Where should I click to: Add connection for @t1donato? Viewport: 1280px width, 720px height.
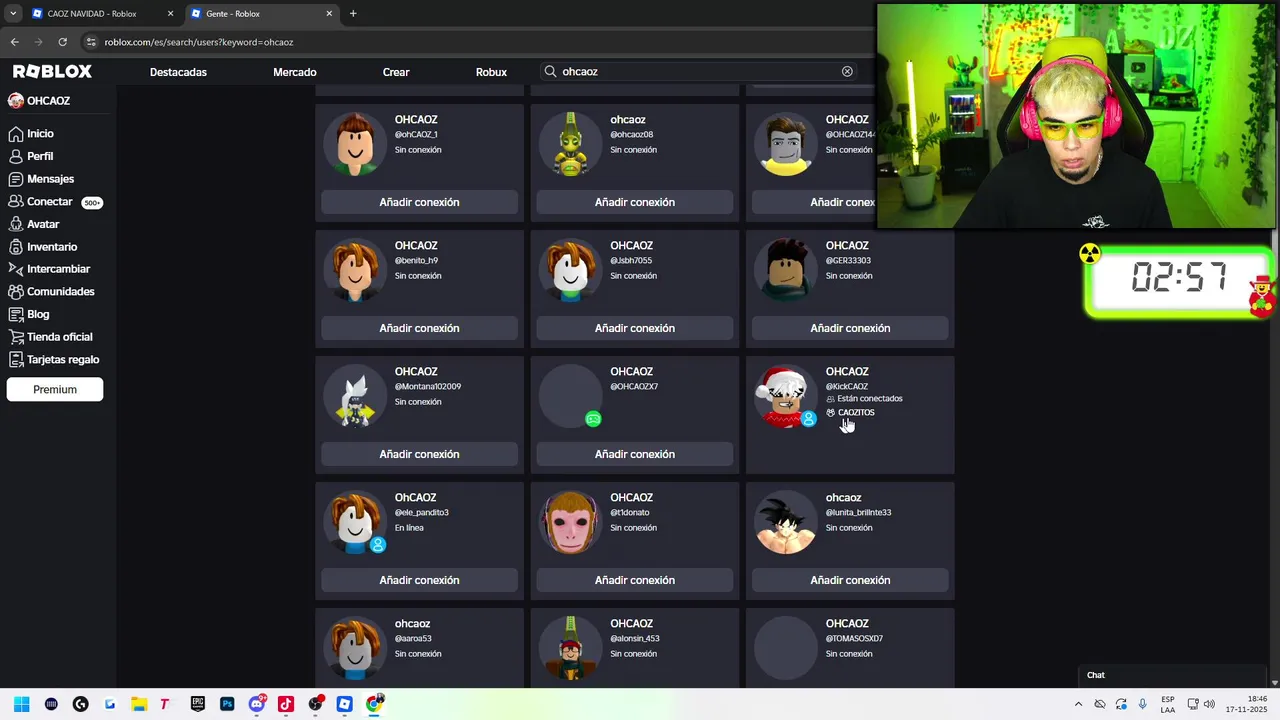tap(635, 580)
